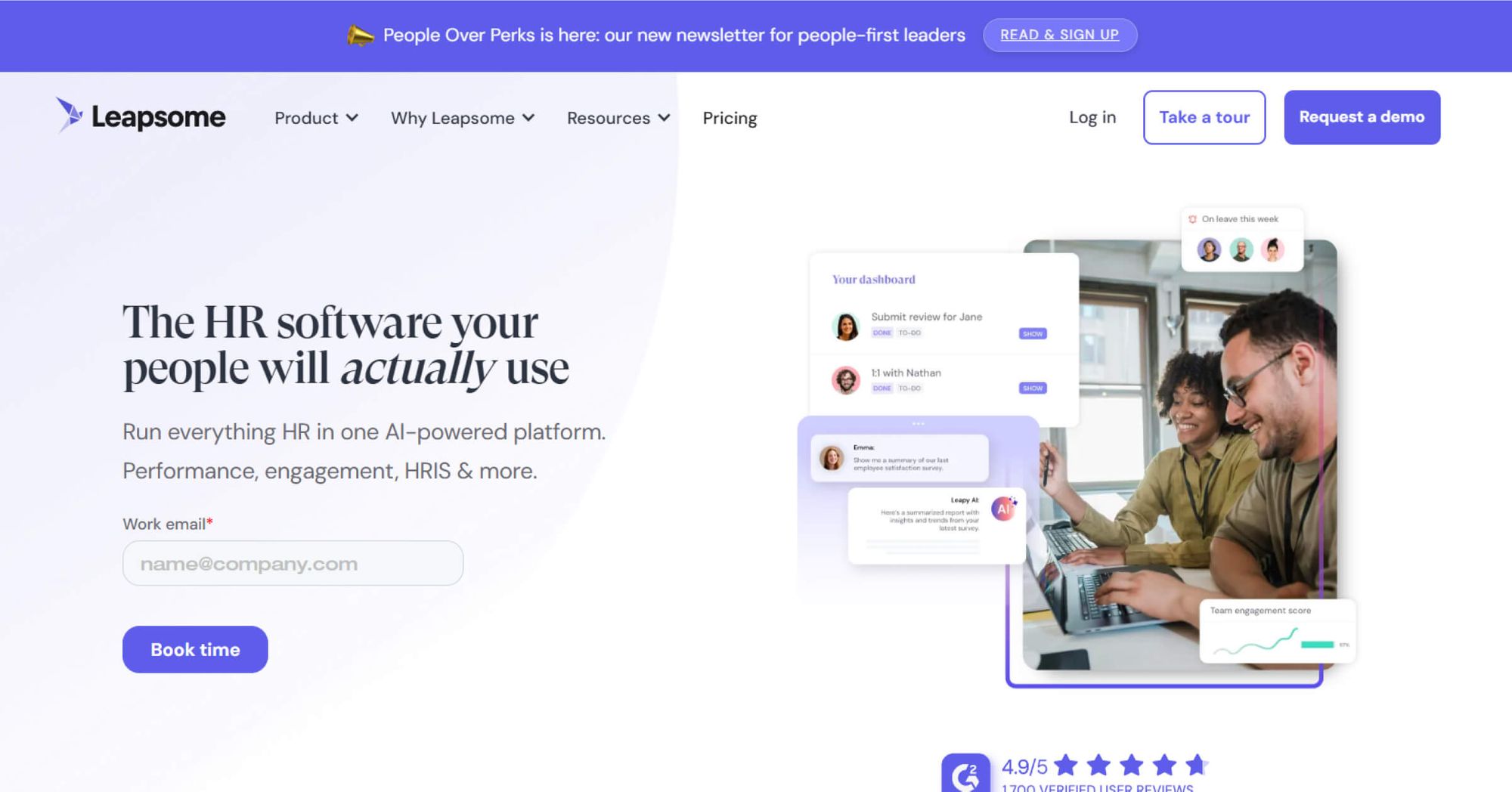1512x792 pixels.
Task: Click the first rating star
Action: [x=1066, y=766]
